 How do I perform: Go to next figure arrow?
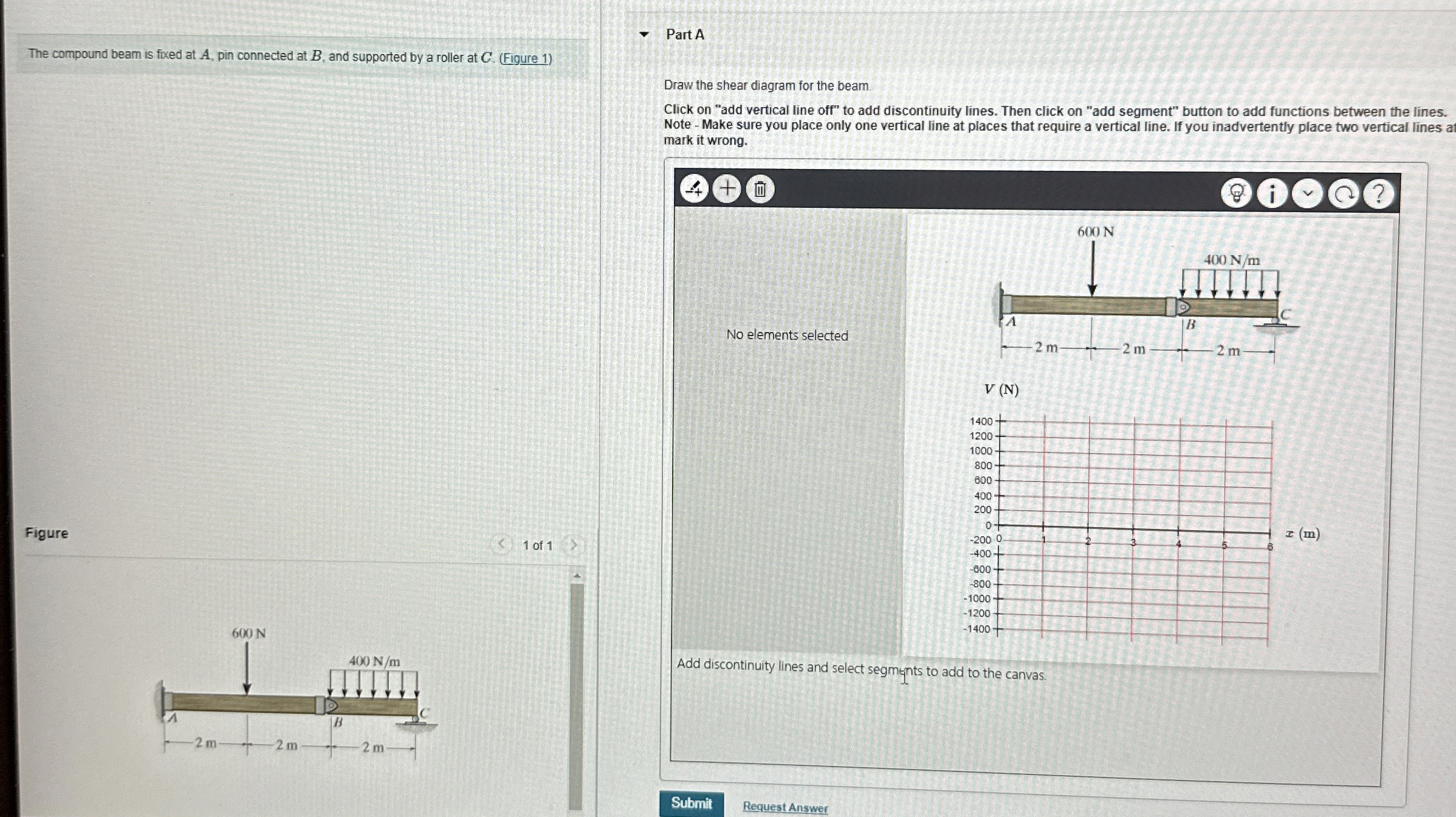572,545
